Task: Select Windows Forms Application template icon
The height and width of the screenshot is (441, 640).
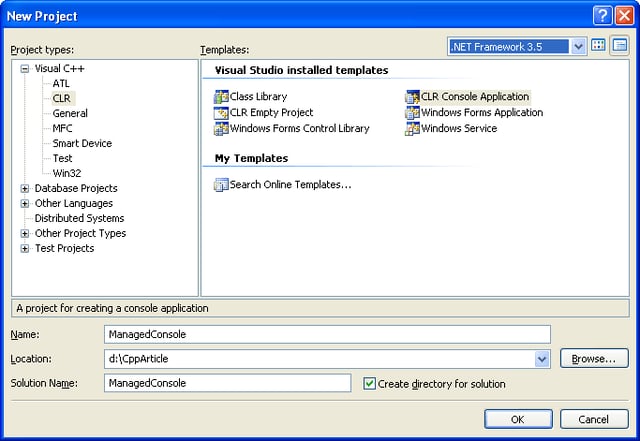Action: point(412,113)
